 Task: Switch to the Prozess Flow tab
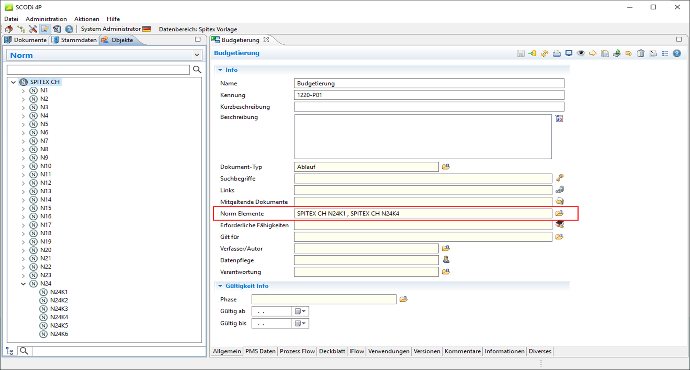297,351
